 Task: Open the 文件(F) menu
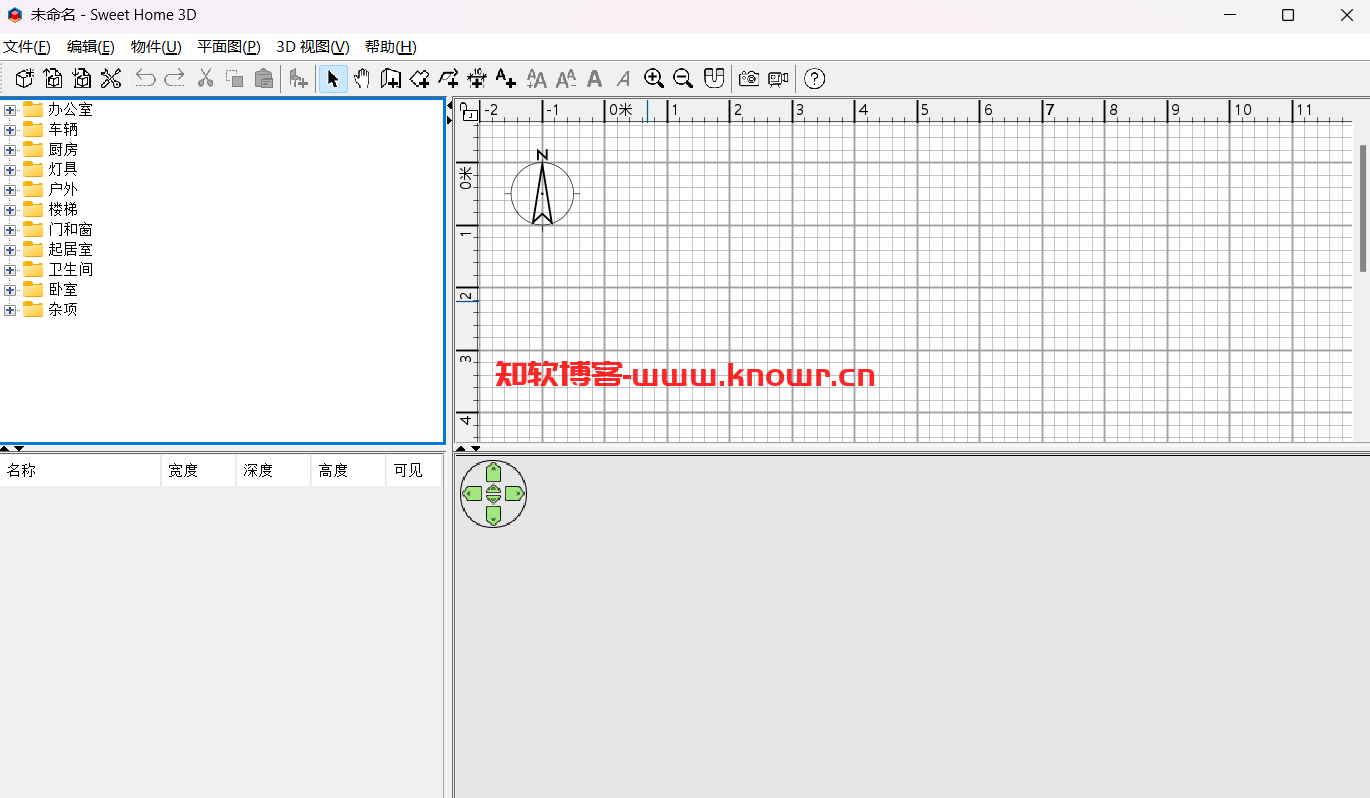tap(27, 47)
